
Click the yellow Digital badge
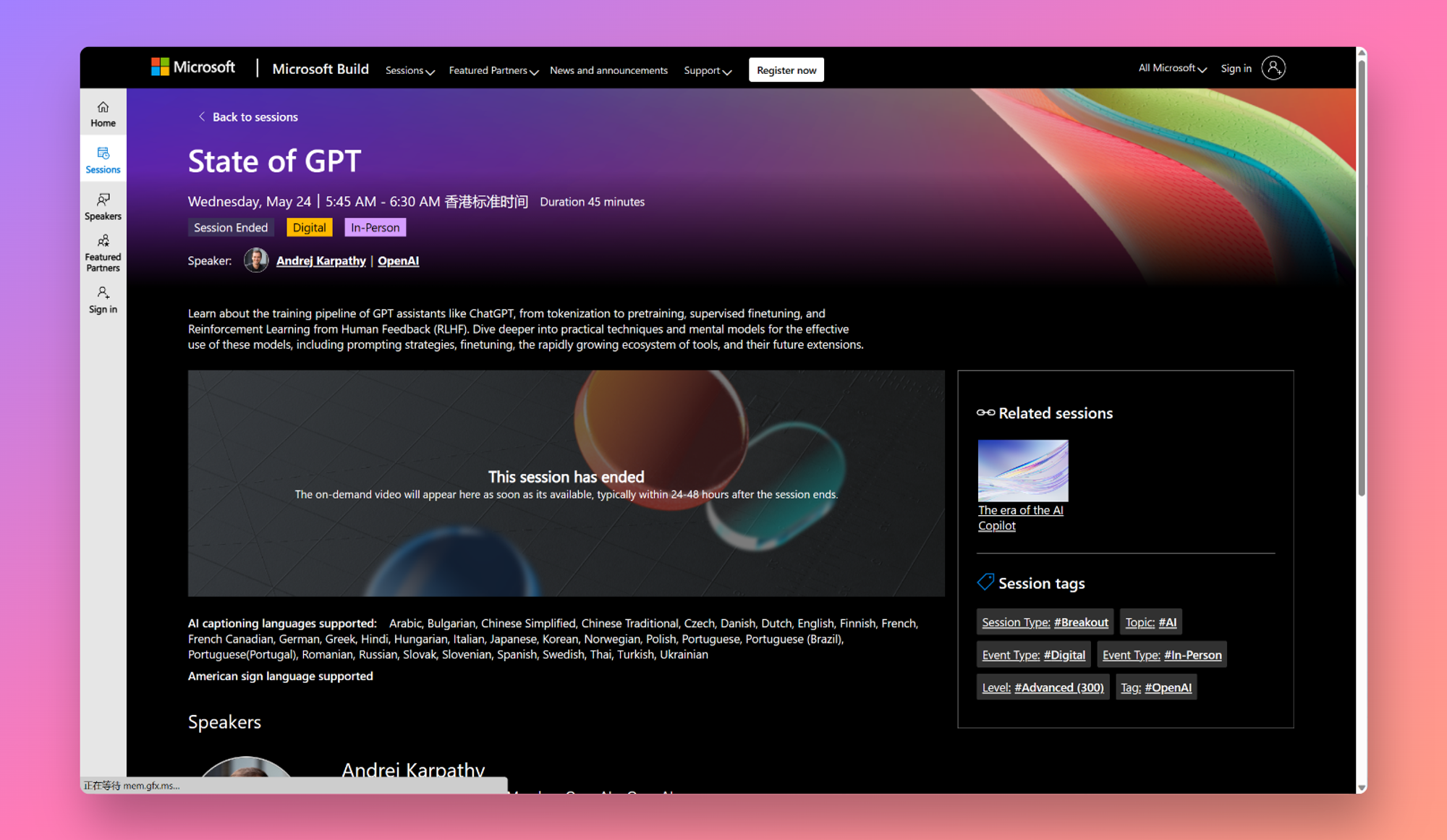click(x=309, y=227)
